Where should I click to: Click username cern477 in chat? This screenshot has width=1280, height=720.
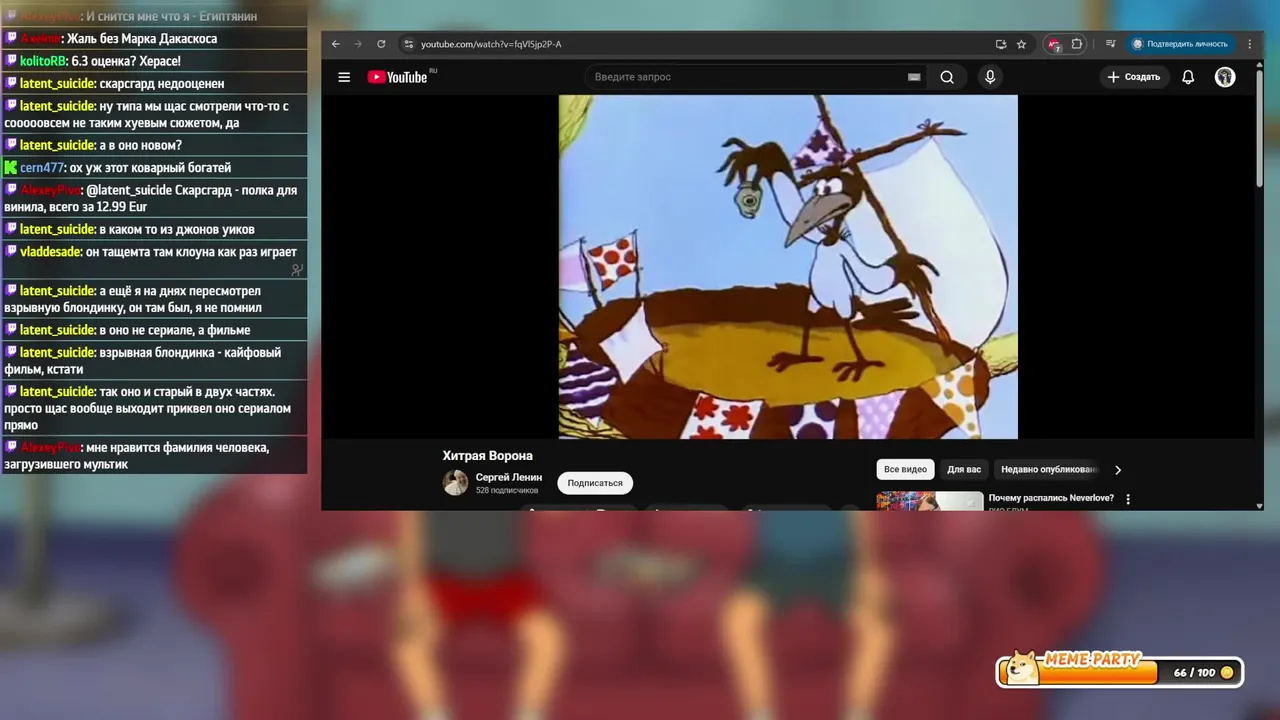pos(43,168)
